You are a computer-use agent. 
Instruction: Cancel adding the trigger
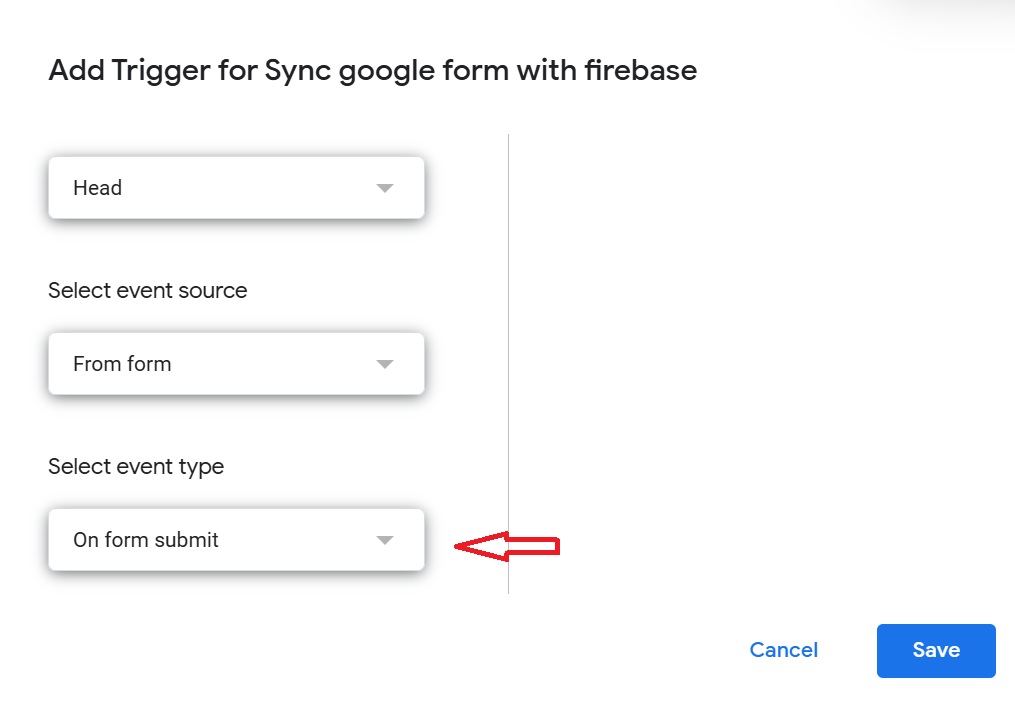[x=784, y=650]
